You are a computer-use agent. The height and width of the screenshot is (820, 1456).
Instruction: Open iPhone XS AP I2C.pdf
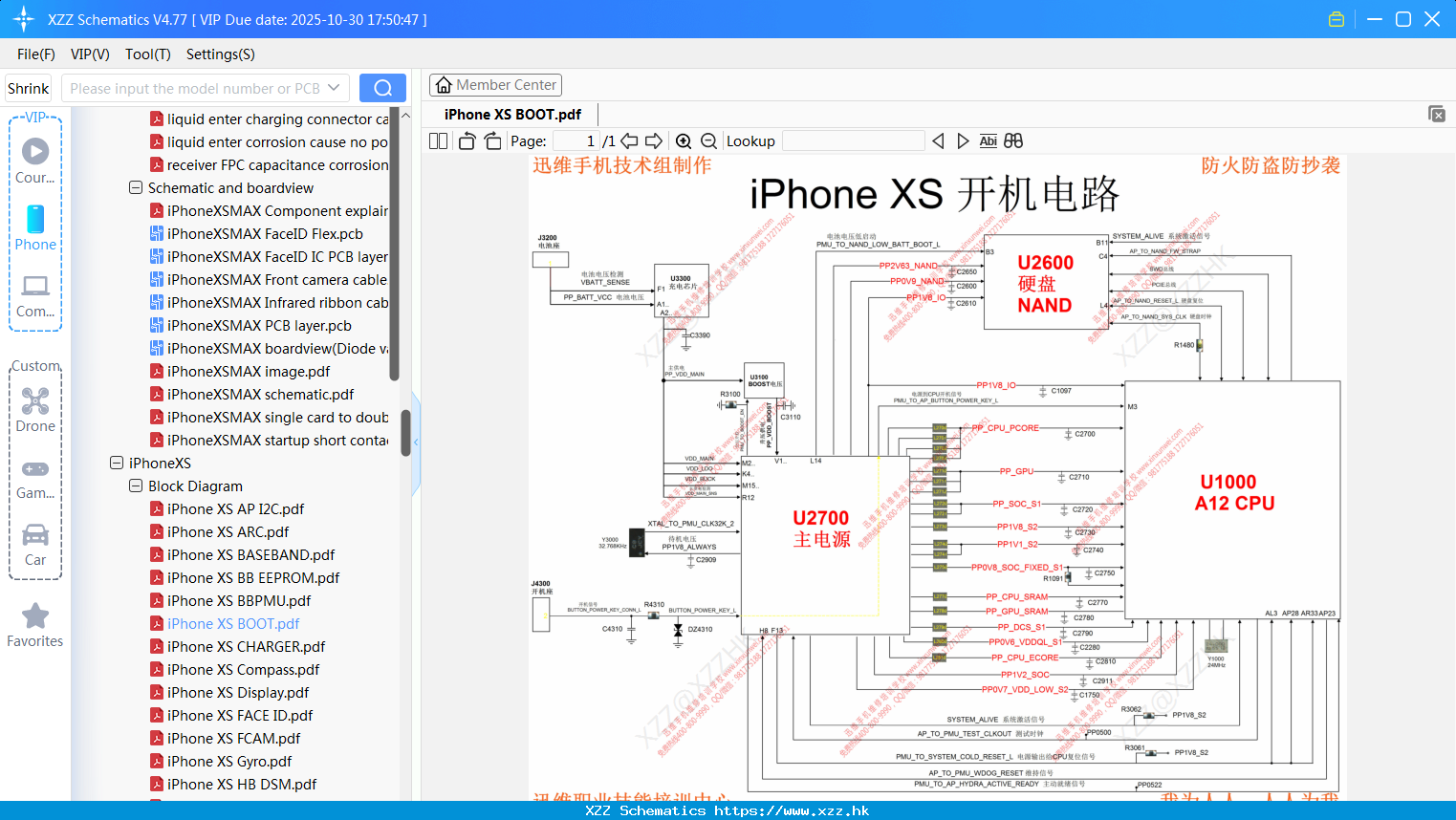point(235,508)
